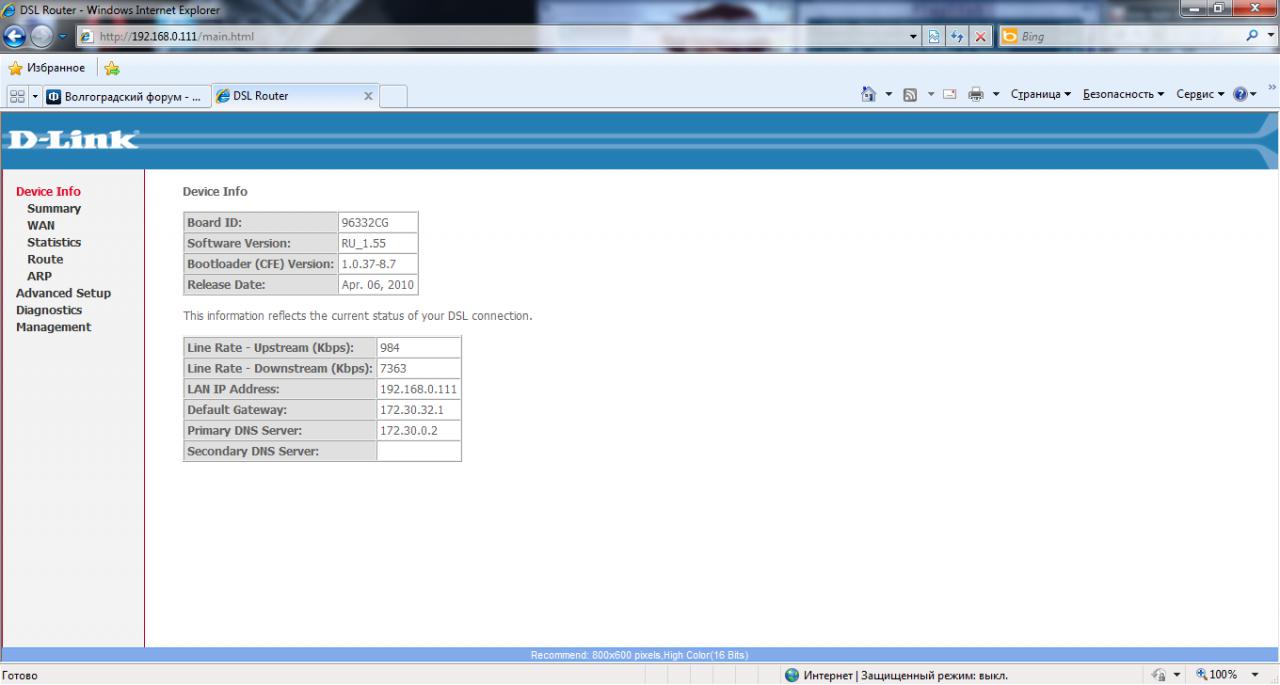Image resolution: width=1280 pixels, height=685 pixels.
Task: Close the DSL Router tab
Action: [368, 96]
